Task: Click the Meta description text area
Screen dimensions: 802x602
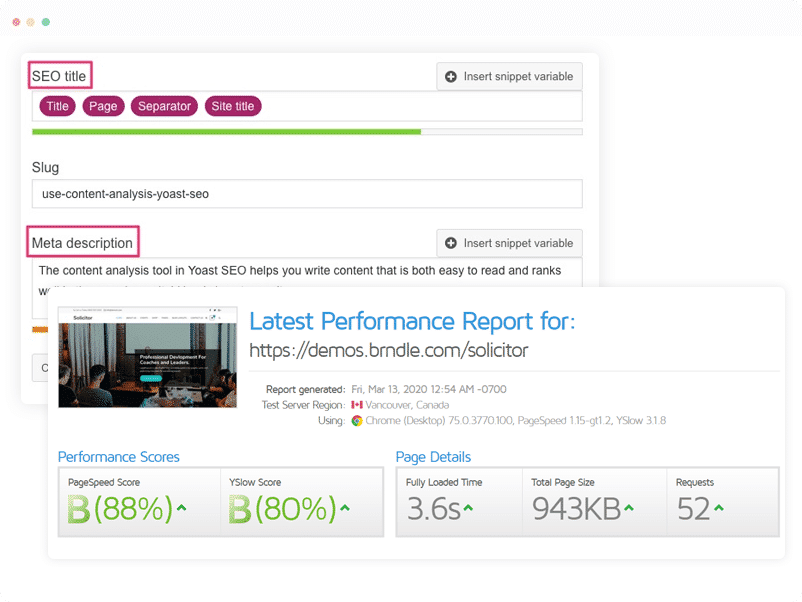Action: pyautogui.click(x=307, y=273)
